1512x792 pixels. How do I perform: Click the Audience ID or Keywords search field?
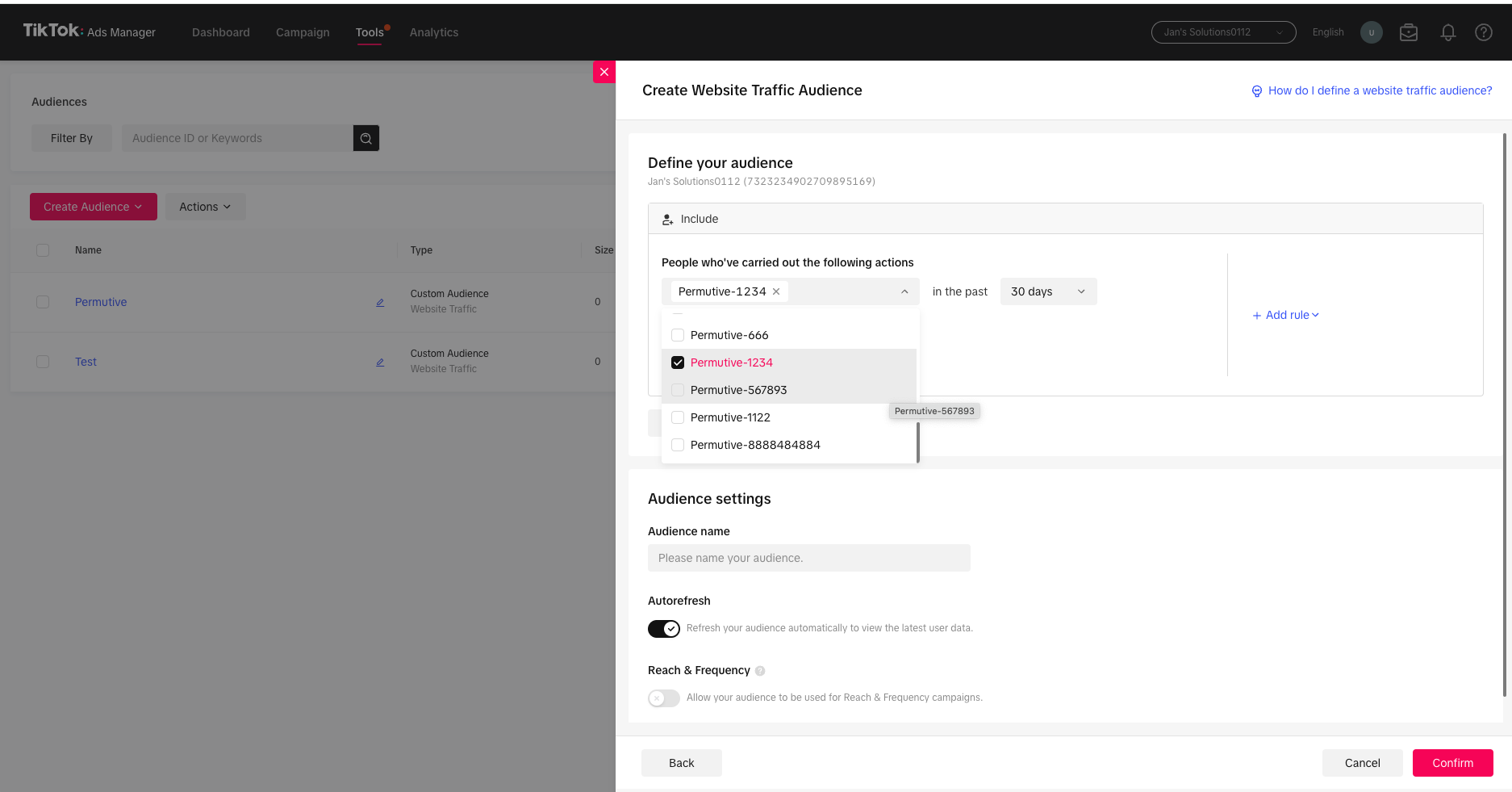click(237, 138)
